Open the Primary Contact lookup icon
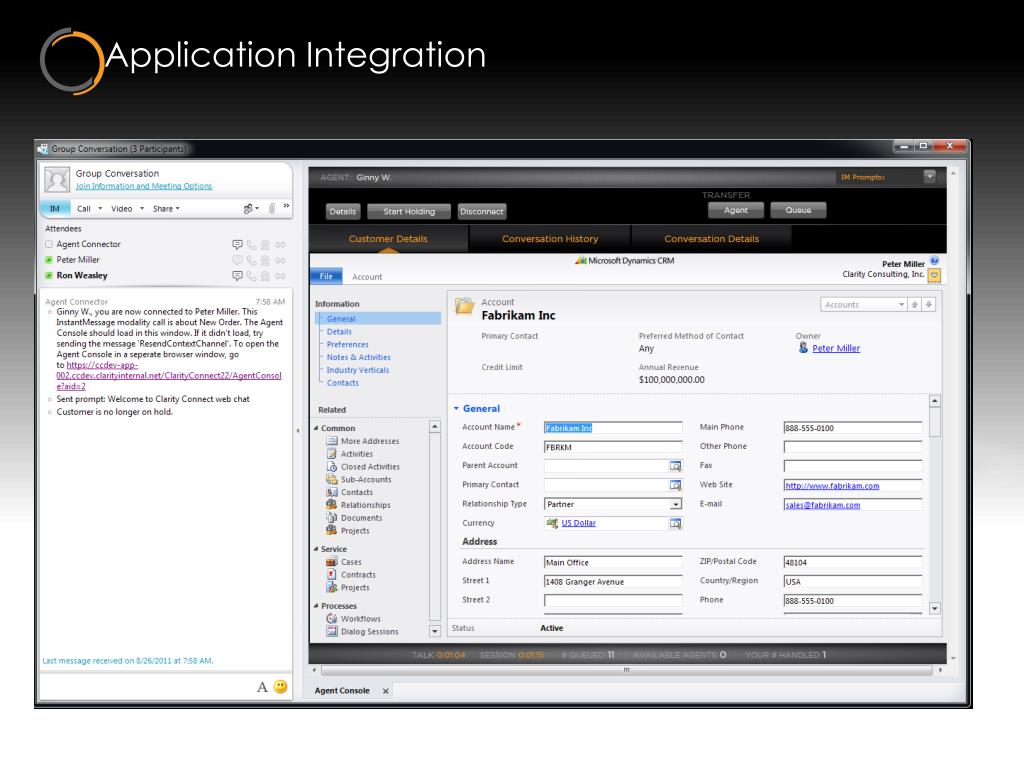Viewport: 1024px width, 768px height. [675, 485]
